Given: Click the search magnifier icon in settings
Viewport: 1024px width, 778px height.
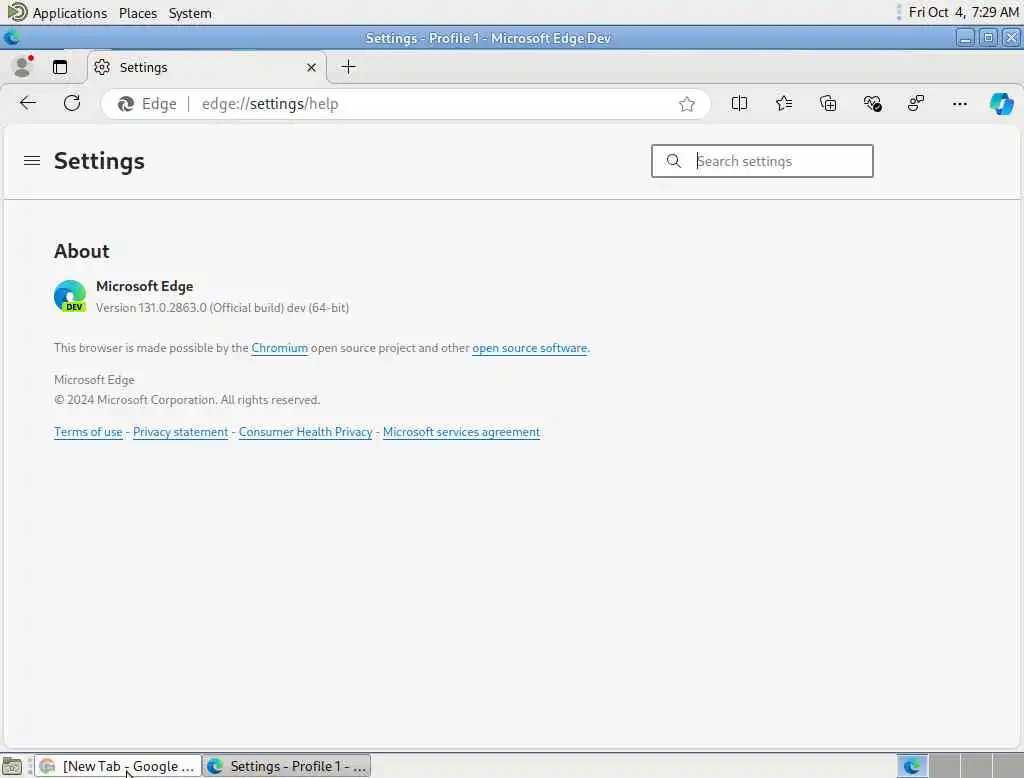Looking at the screenshot, I should (x=673, y=161).
